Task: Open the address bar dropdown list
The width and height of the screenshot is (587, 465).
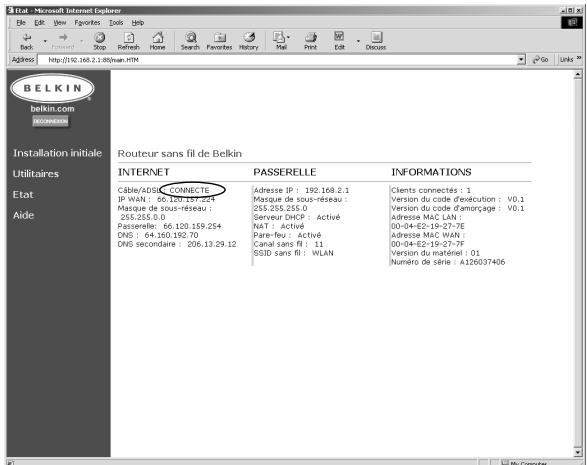Action: tap(521, 60)
